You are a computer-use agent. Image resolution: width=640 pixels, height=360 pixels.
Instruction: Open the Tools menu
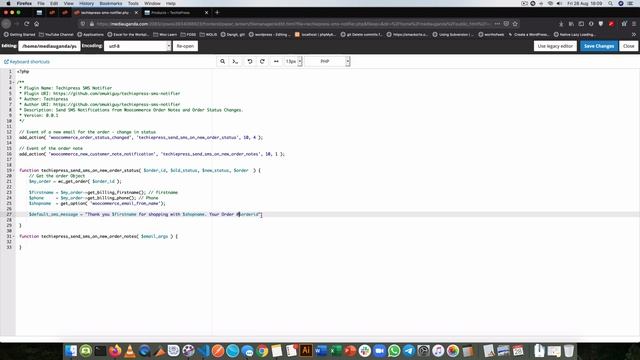[x=133, y=3]
